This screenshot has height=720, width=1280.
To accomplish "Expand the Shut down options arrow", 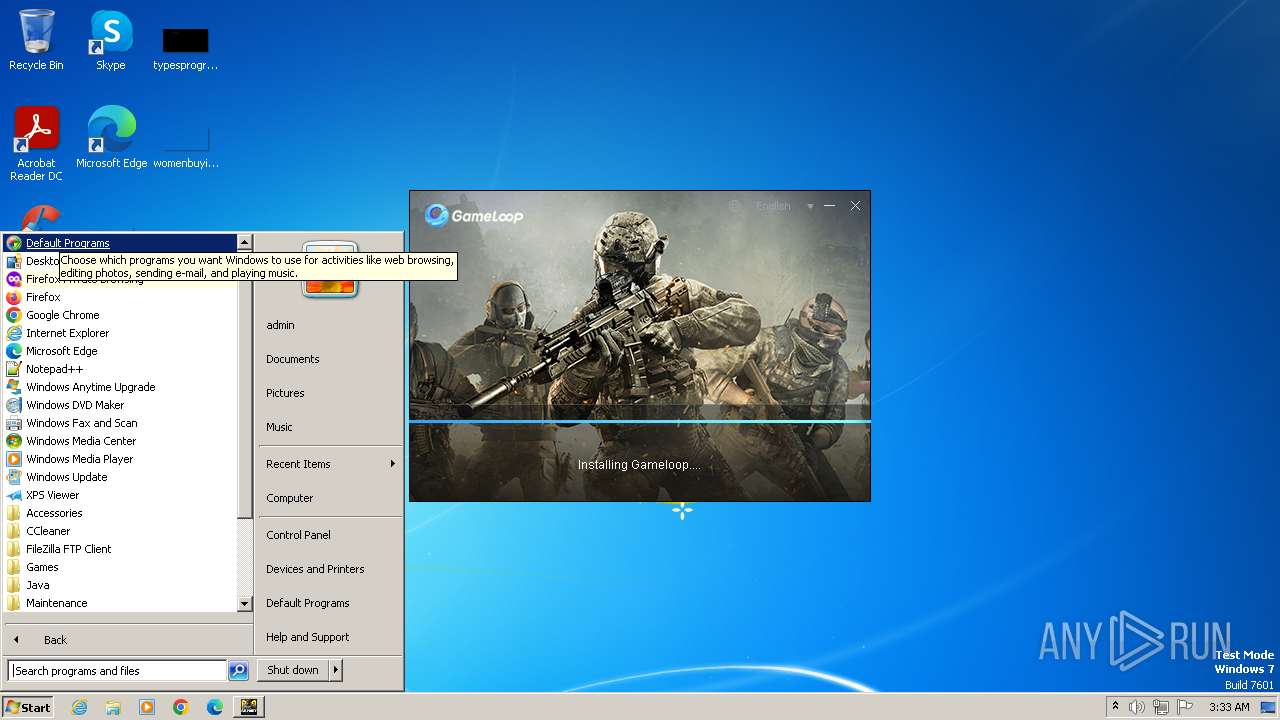I will pyautogui.click(x=336, y=670).
